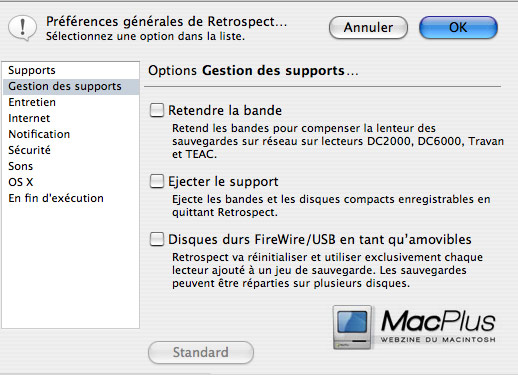Enable the Retendre la bande checkbox
Screen dimensions: 518x375
pos(157,110)
